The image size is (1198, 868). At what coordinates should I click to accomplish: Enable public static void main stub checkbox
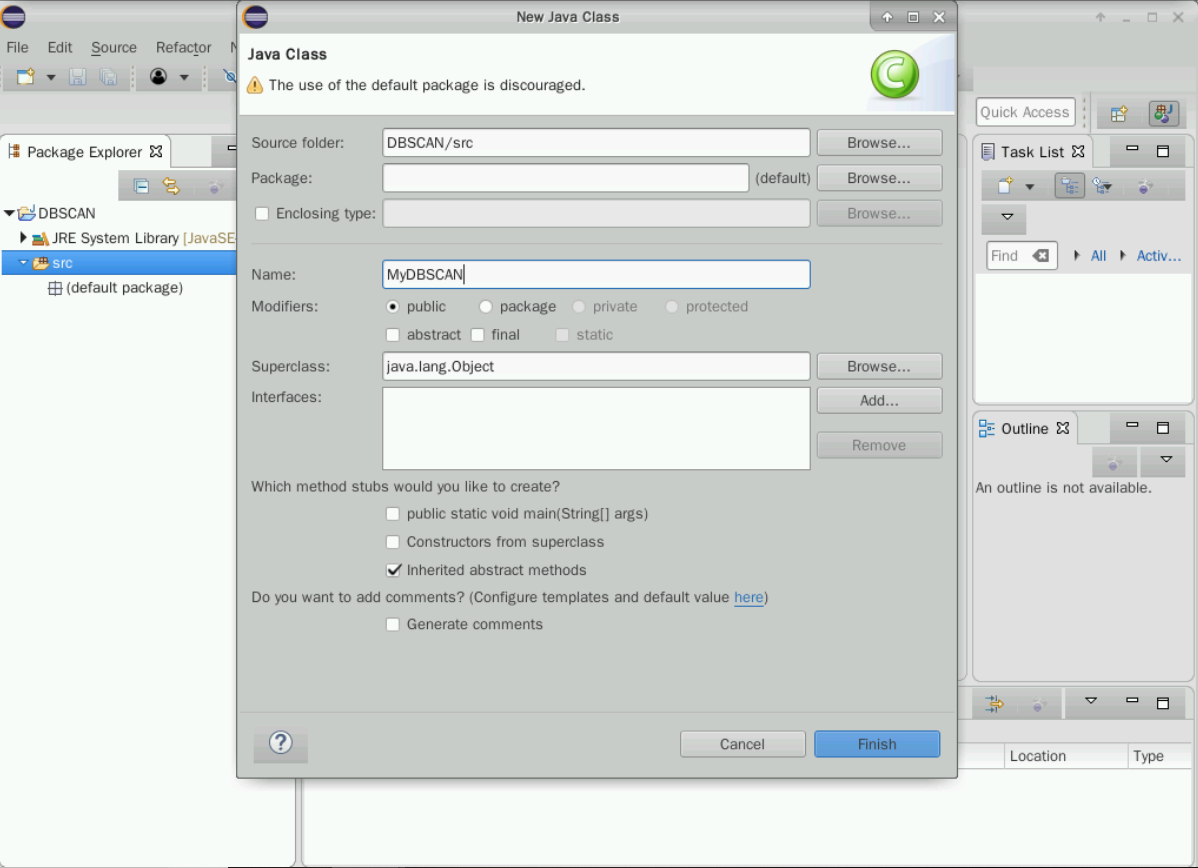pyautogui.click(x=393, y=514)
